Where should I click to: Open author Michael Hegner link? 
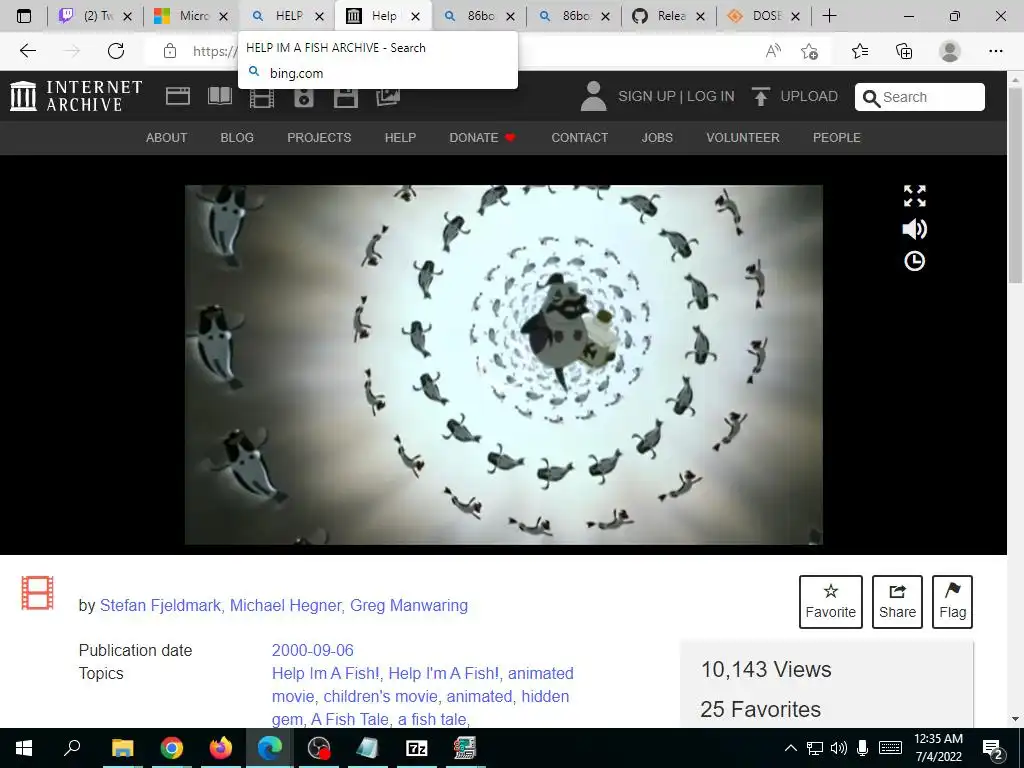285,605
